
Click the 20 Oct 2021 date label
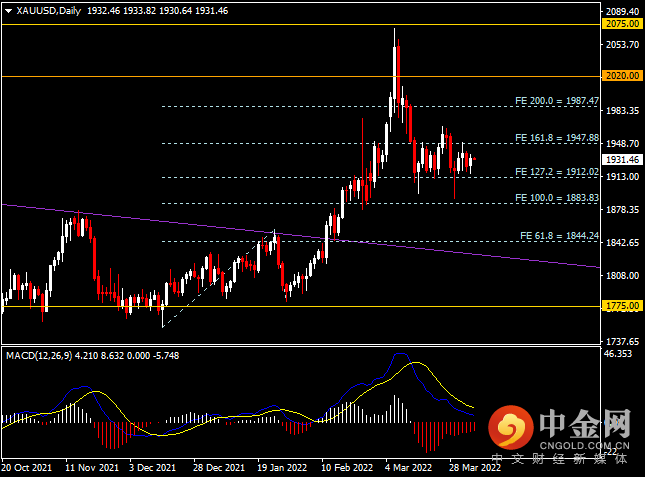click(27, 468)
